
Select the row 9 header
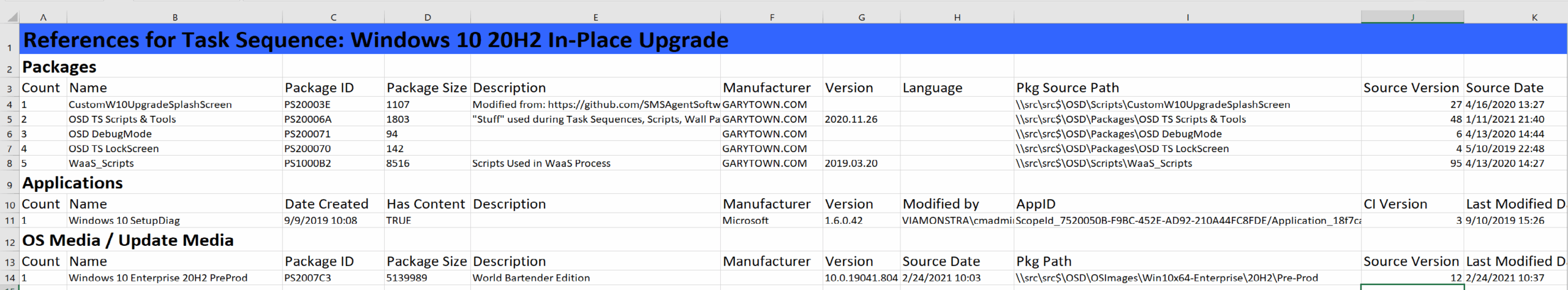9,185
